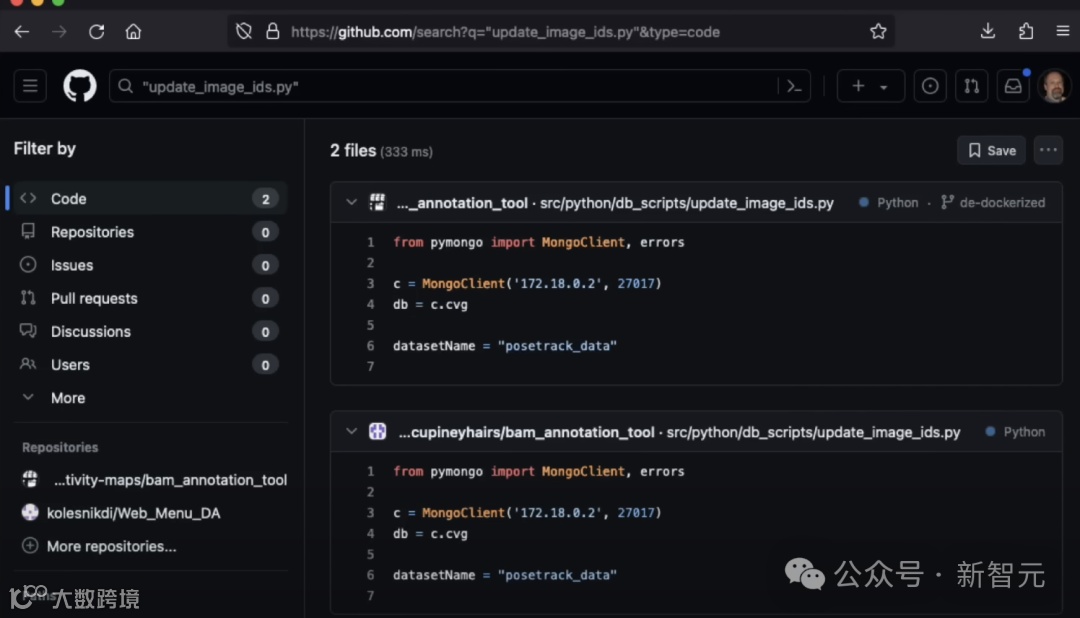The image size is (1080, 618).
Task: Collapse the first file result
Action: [351, 203]
